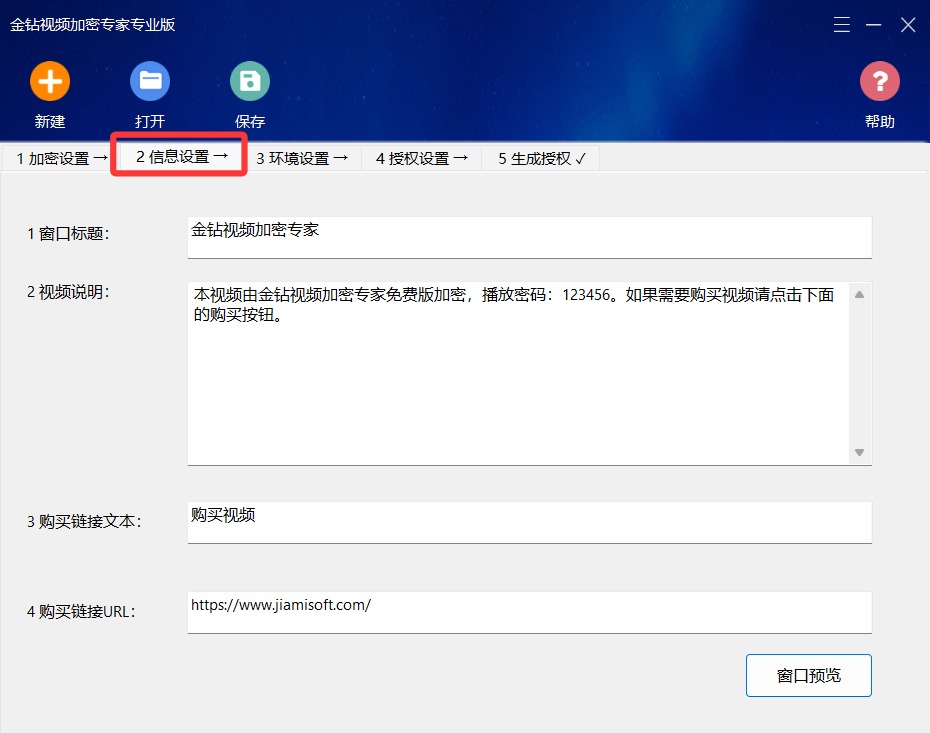Click the description scrollbar down arrow

point(859,452)
